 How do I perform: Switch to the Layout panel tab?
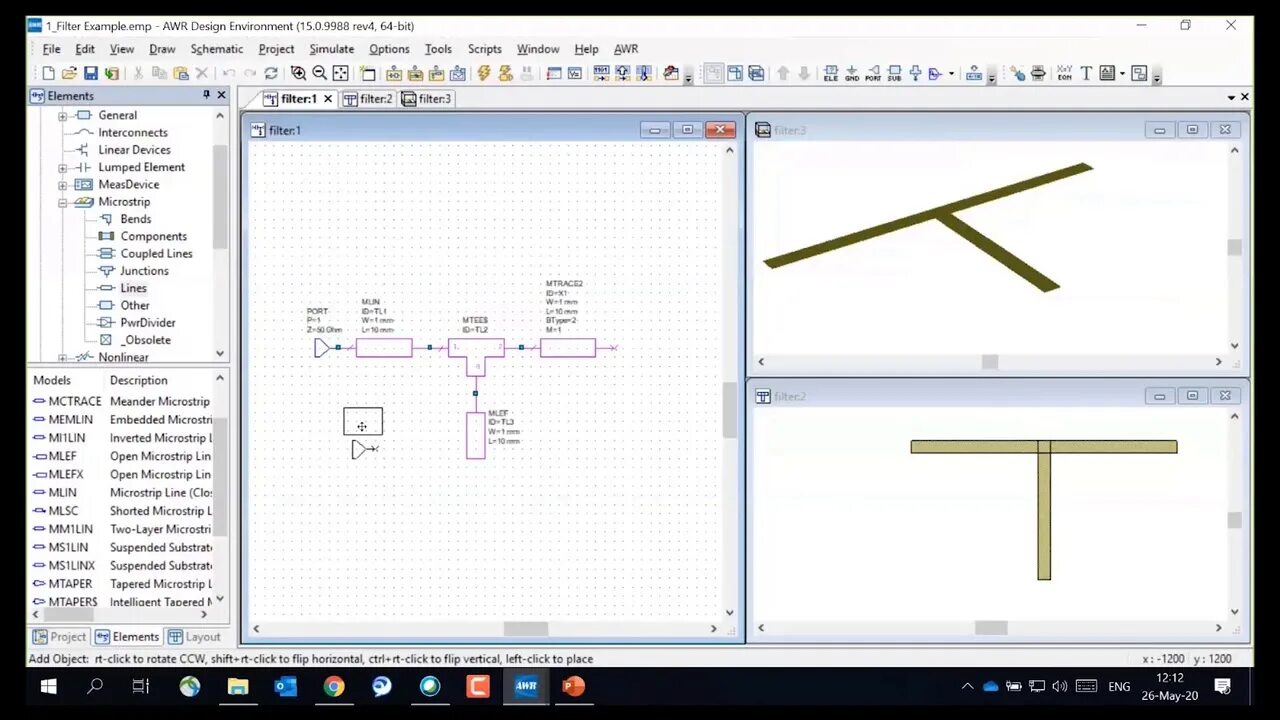pos(195,636)
